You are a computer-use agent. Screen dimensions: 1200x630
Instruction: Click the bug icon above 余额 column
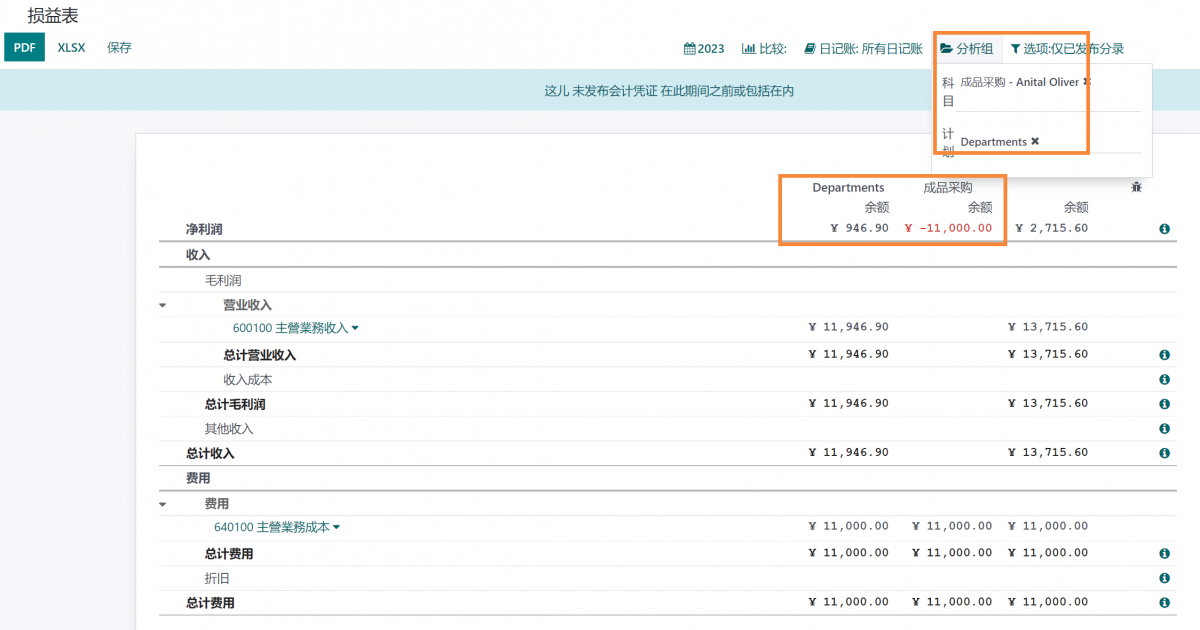pyautogui.click(x=1137, y=185)
